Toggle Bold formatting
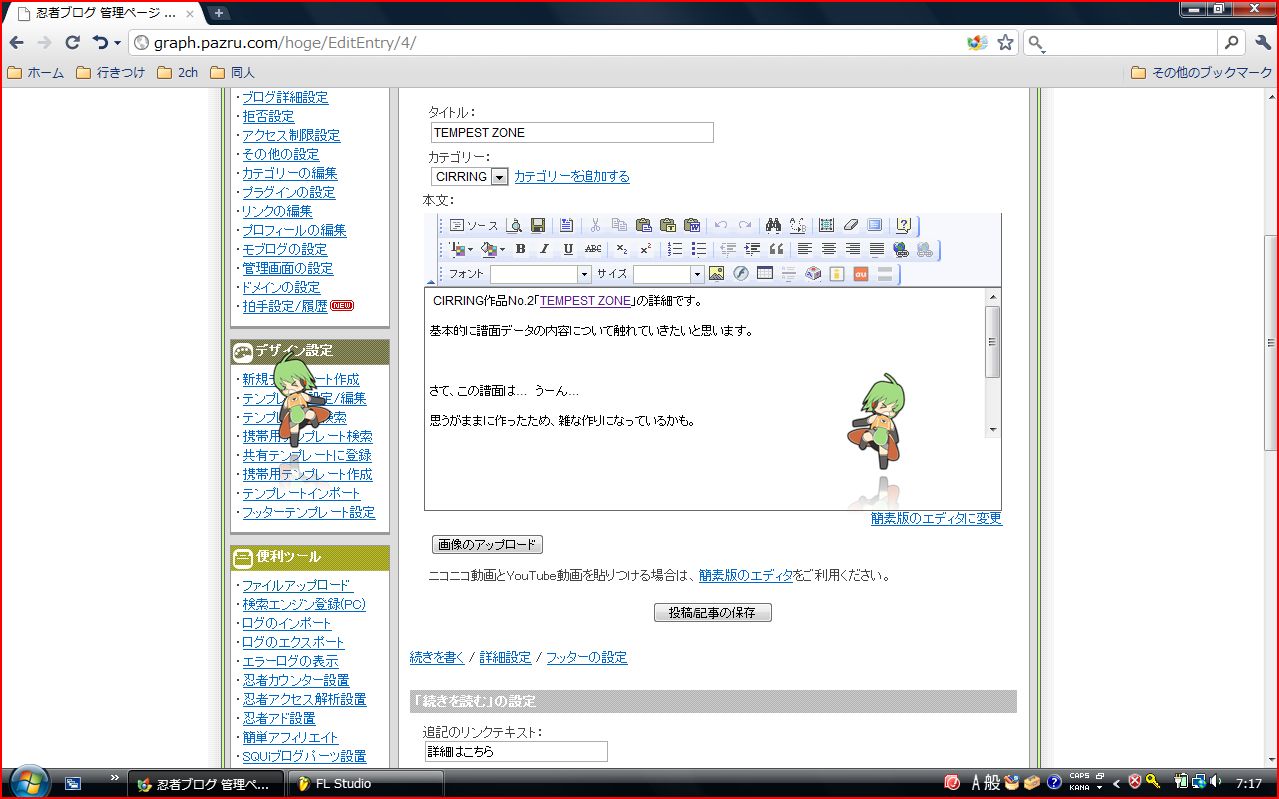The height and width of the screenshot is (799, 1279). click(520, 249)
